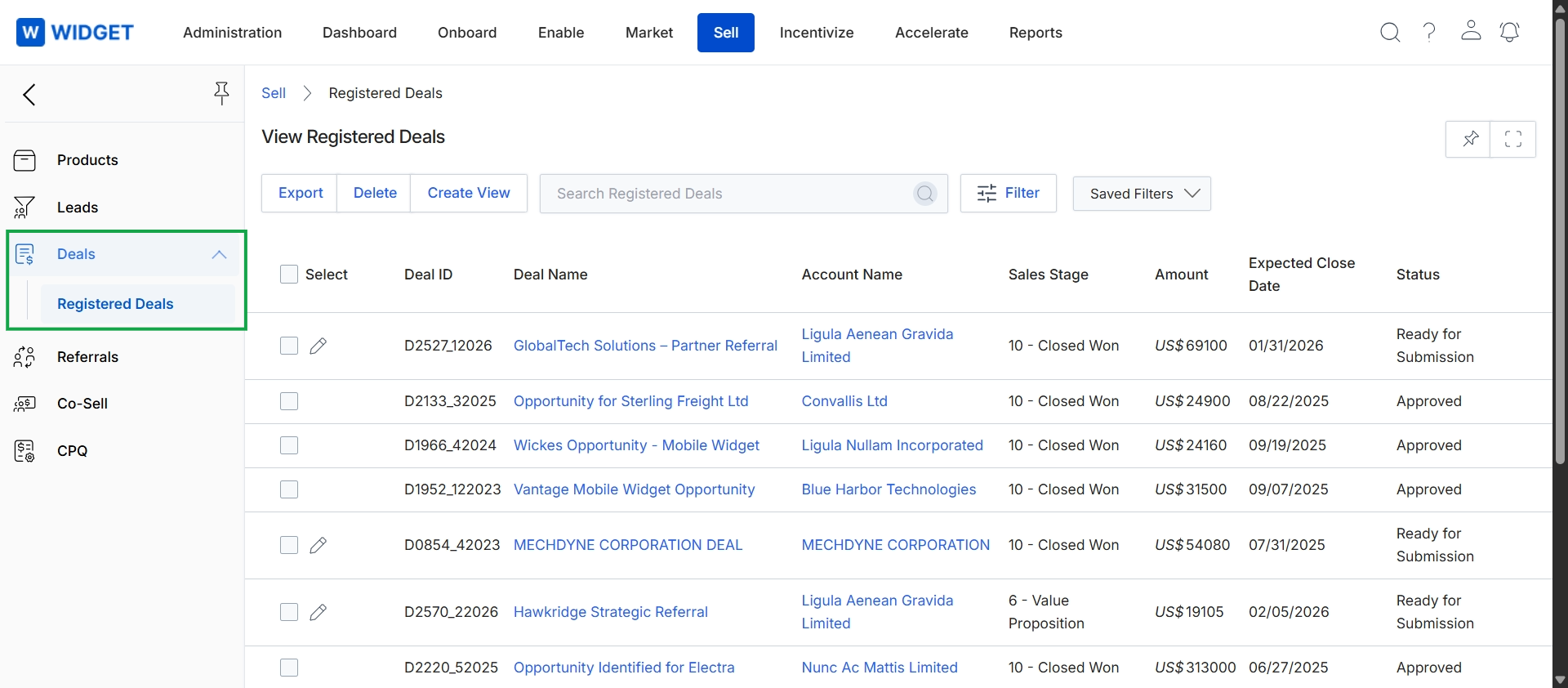Click the scrollbar down arrow
Screen dimensions: 1568x688
coord(1560,680)
